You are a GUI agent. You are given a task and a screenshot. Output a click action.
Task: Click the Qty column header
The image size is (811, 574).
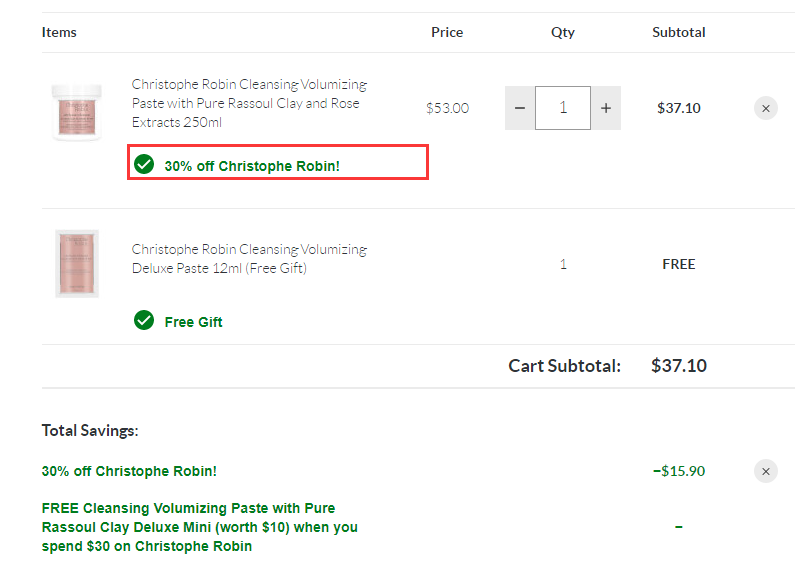tap(563, 33)
